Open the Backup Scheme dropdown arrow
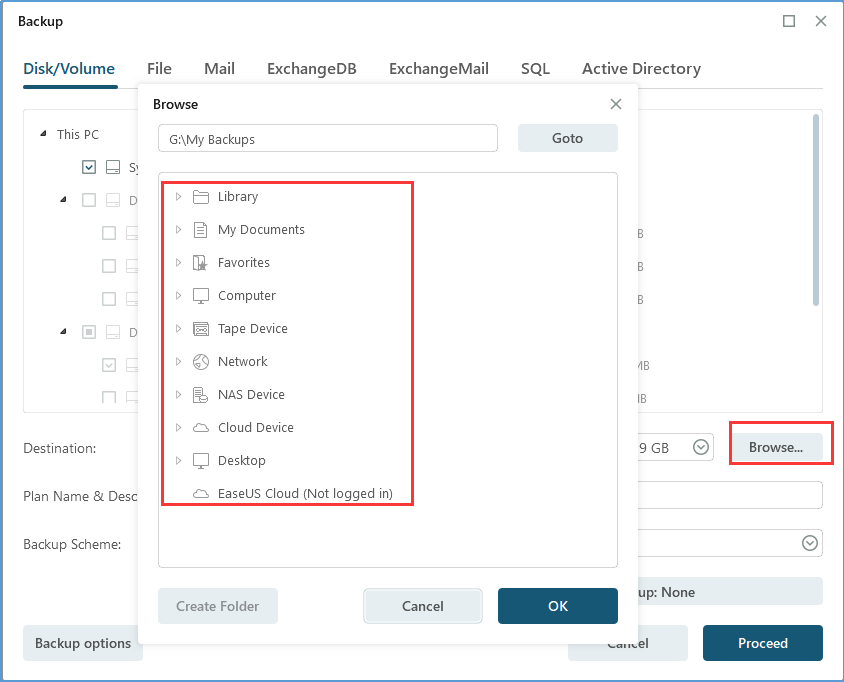 810,543
